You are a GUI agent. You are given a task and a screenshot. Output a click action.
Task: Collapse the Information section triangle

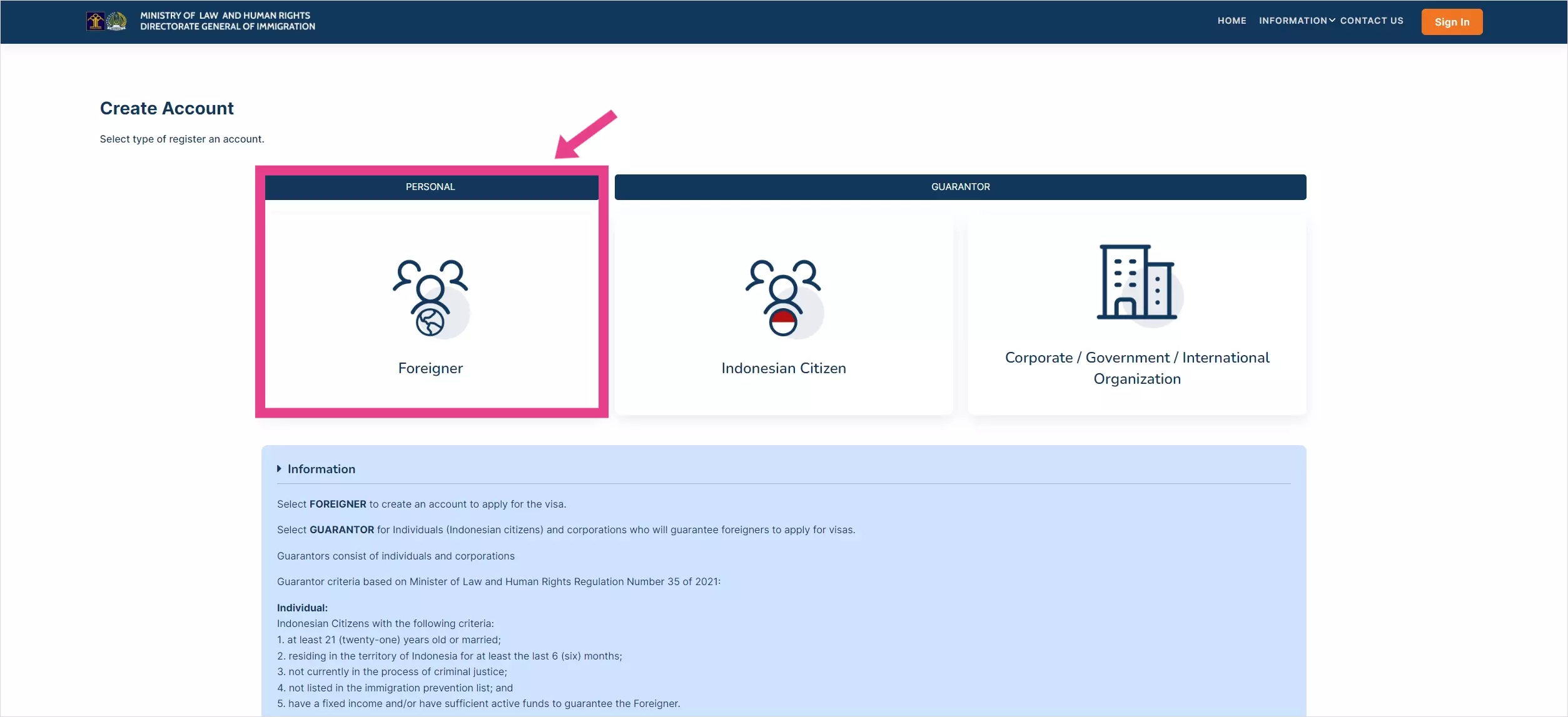(279, 469)
